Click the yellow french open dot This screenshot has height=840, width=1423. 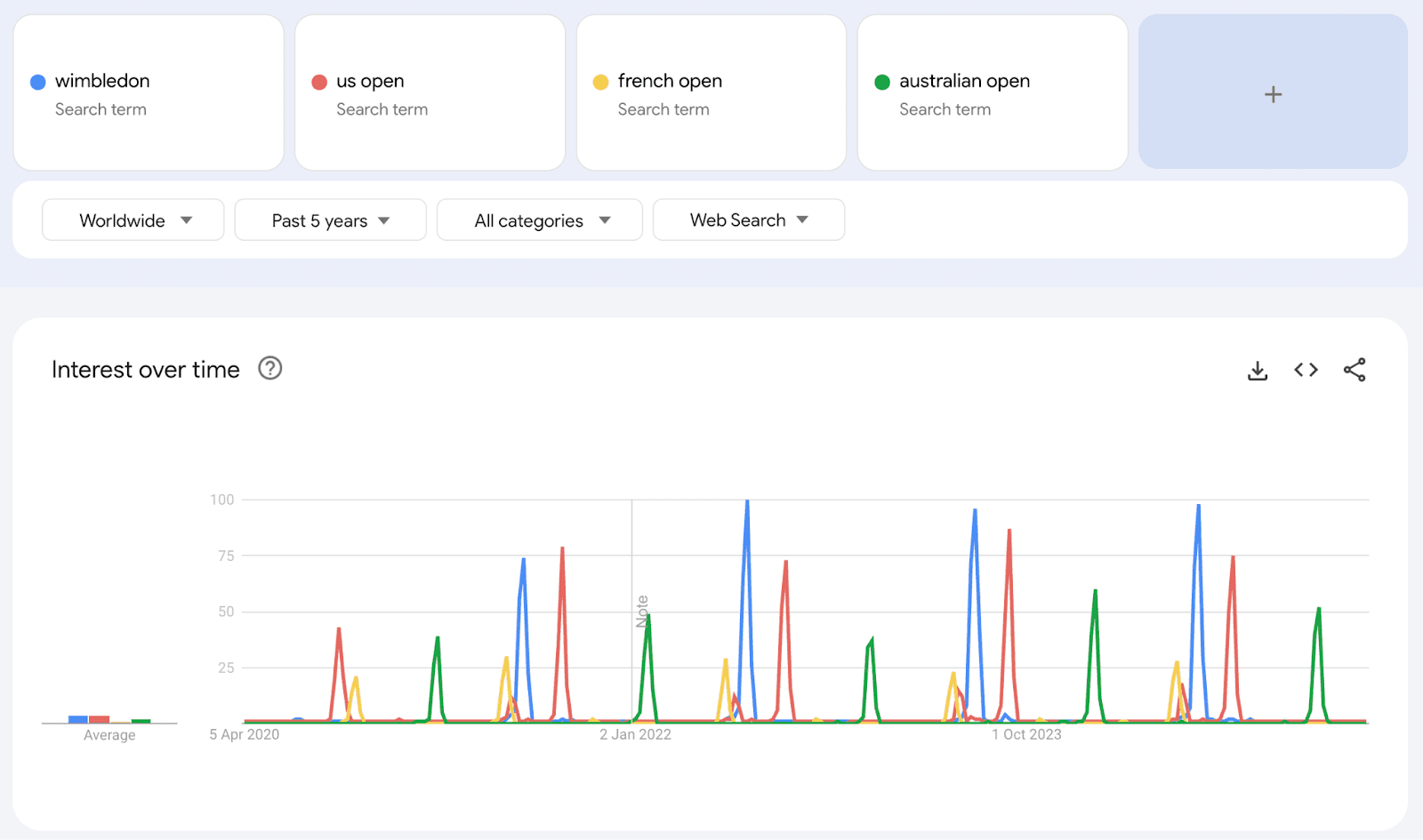tap(601, 82)
